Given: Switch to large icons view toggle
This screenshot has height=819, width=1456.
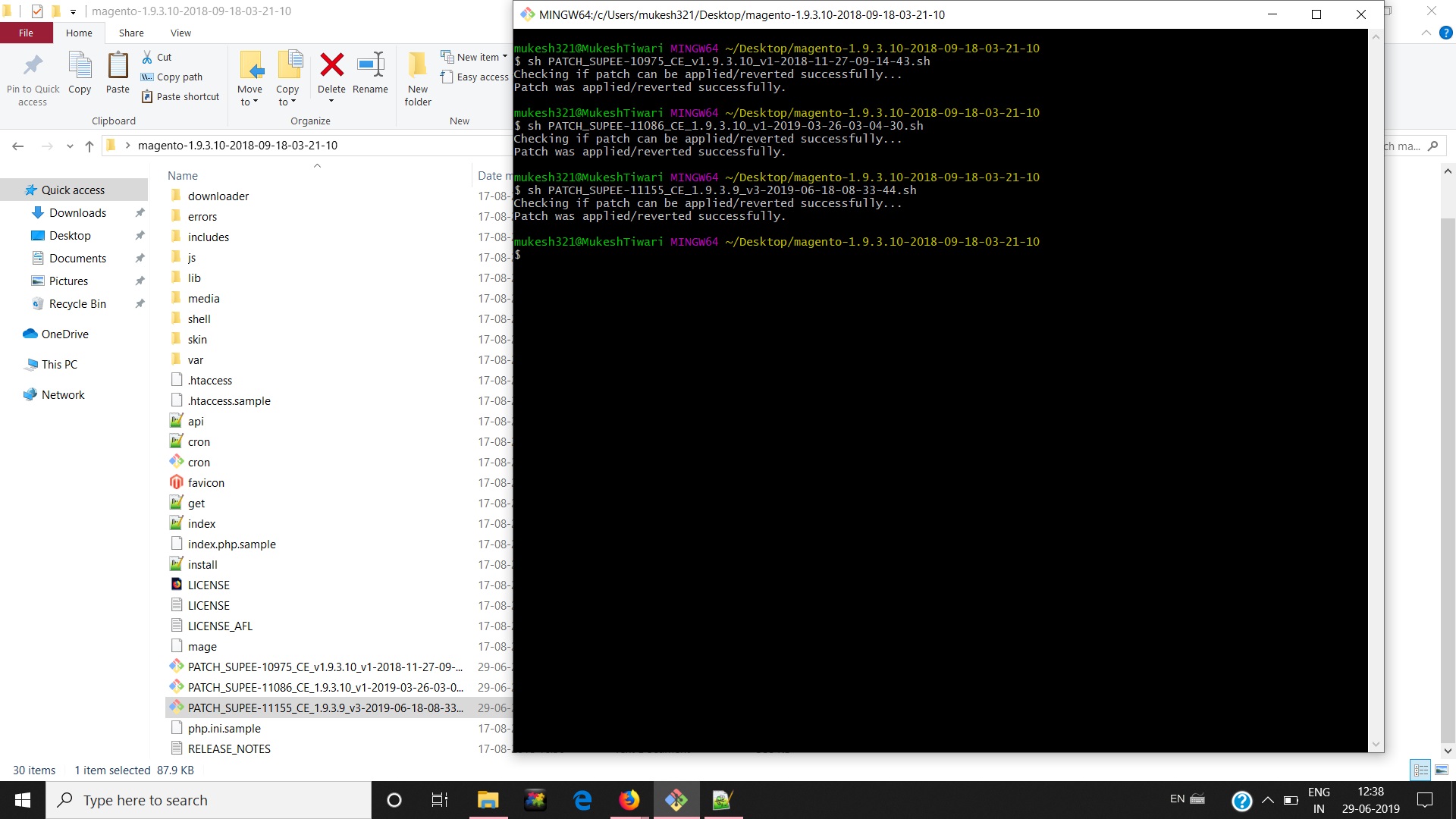Looking at the screenshot, I should click(1442, 770).
